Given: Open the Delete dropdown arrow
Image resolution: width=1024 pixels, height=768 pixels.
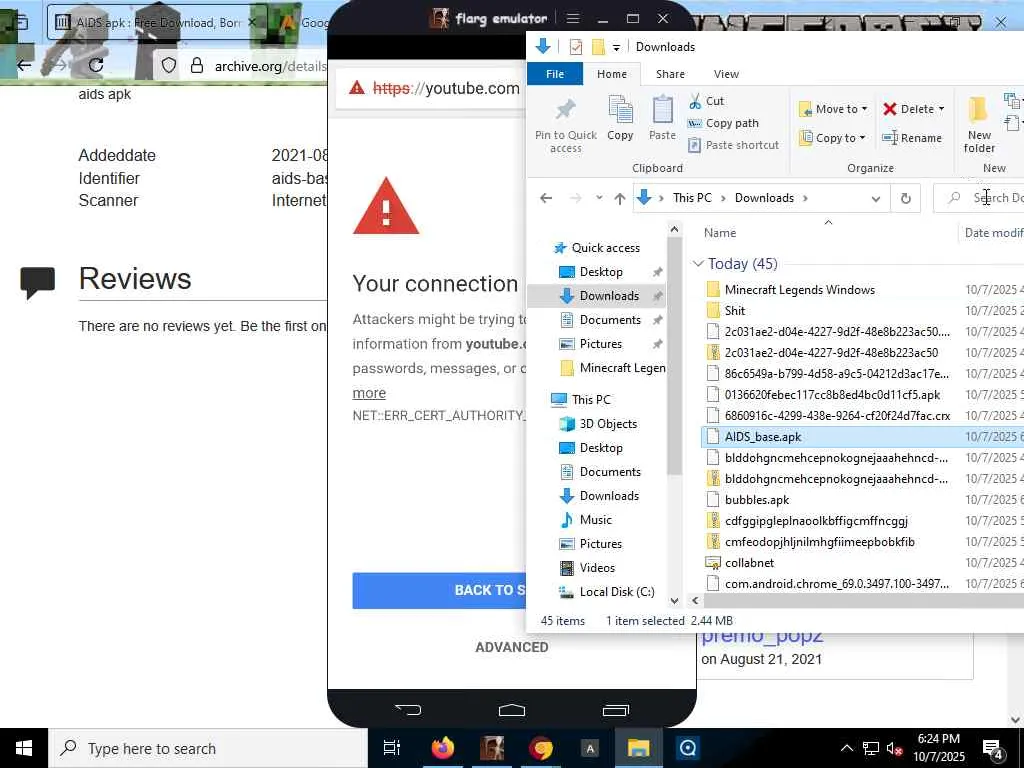Looking at the screenshot, I should 941,109.
